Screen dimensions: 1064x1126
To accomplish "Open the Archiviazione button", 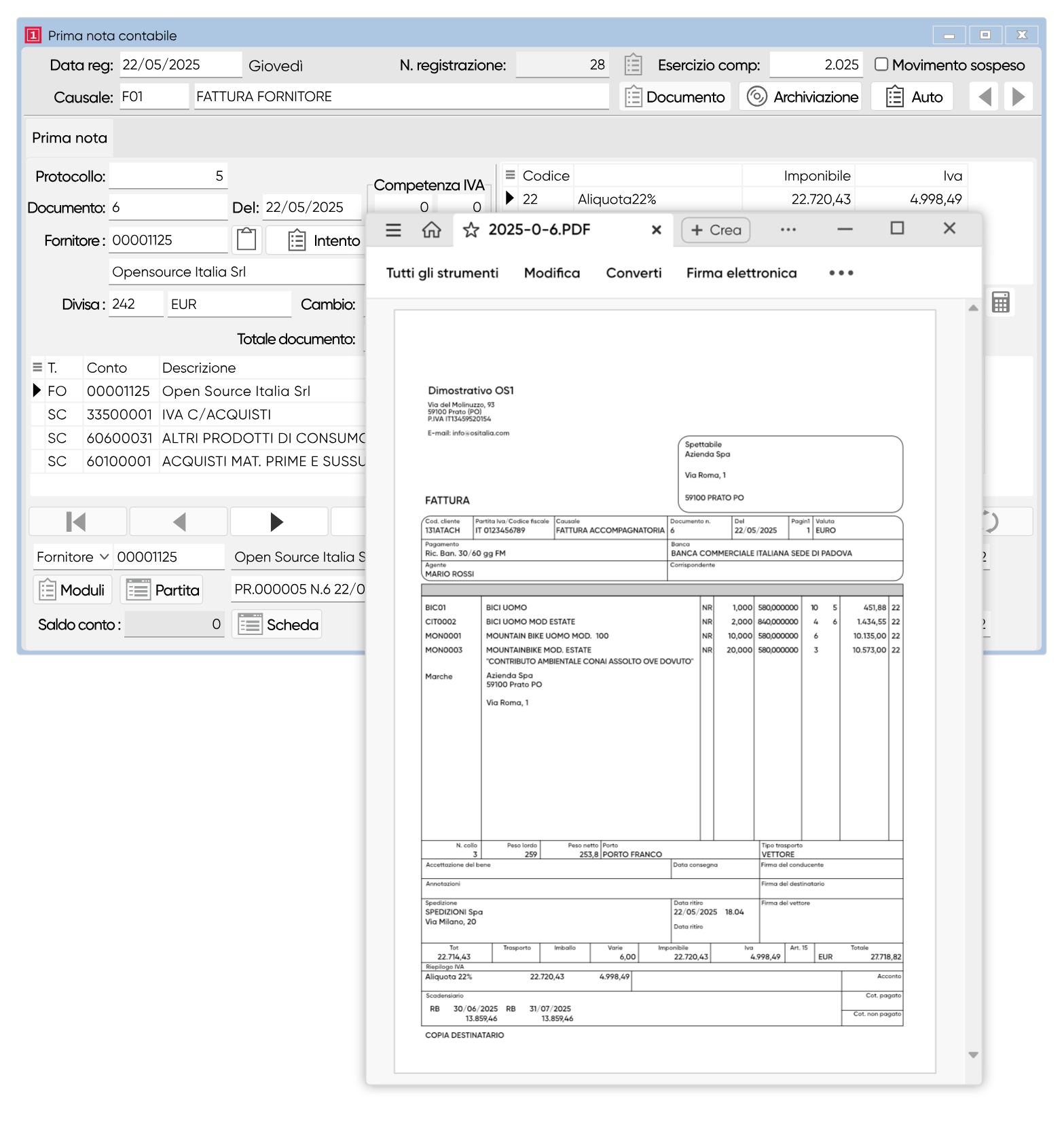I will point(801,97).
